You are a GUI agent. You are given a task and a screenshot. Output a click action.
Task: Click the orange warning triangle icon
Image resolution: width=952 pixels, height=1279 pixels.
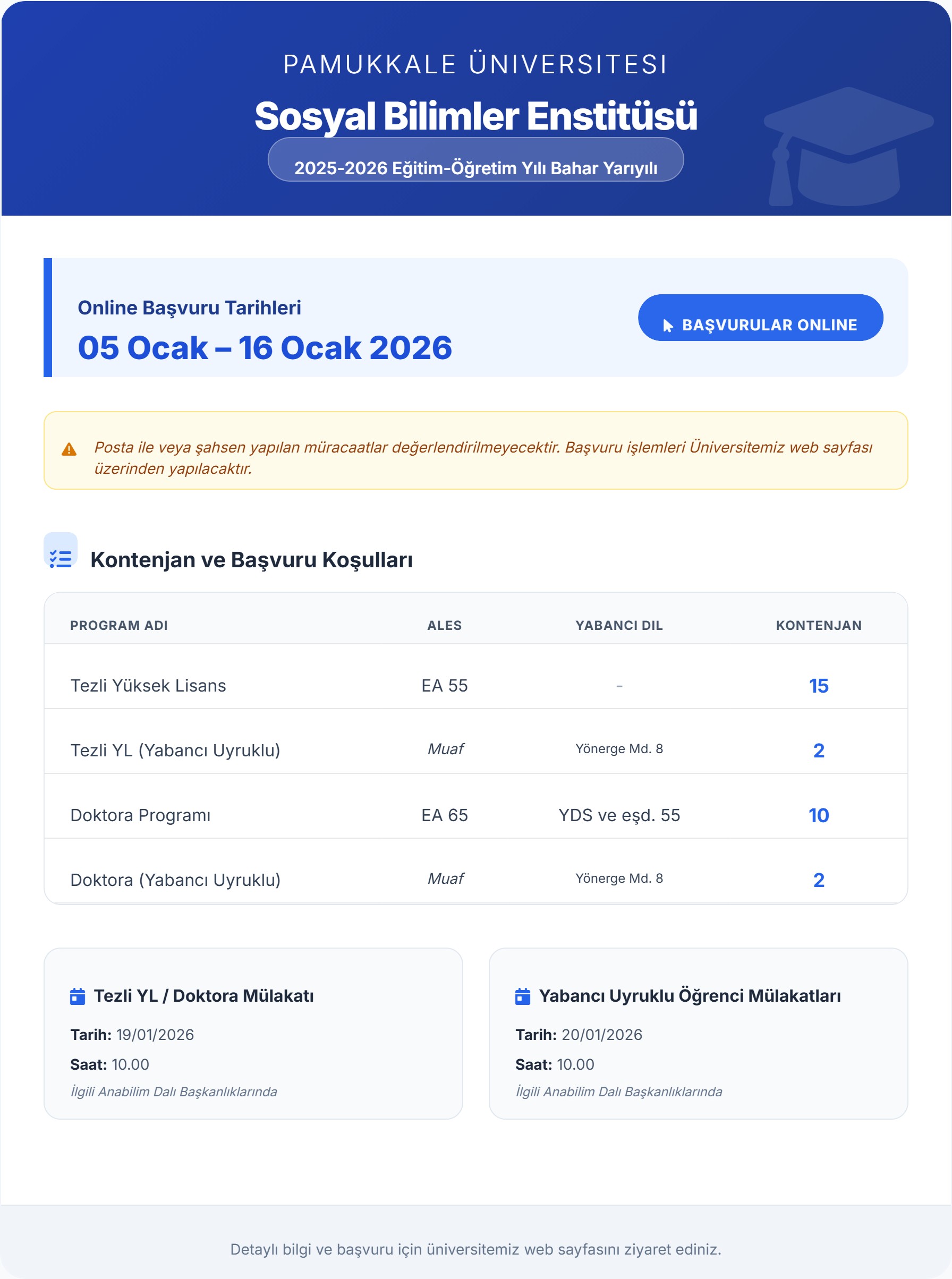click(x=69, y=449)
